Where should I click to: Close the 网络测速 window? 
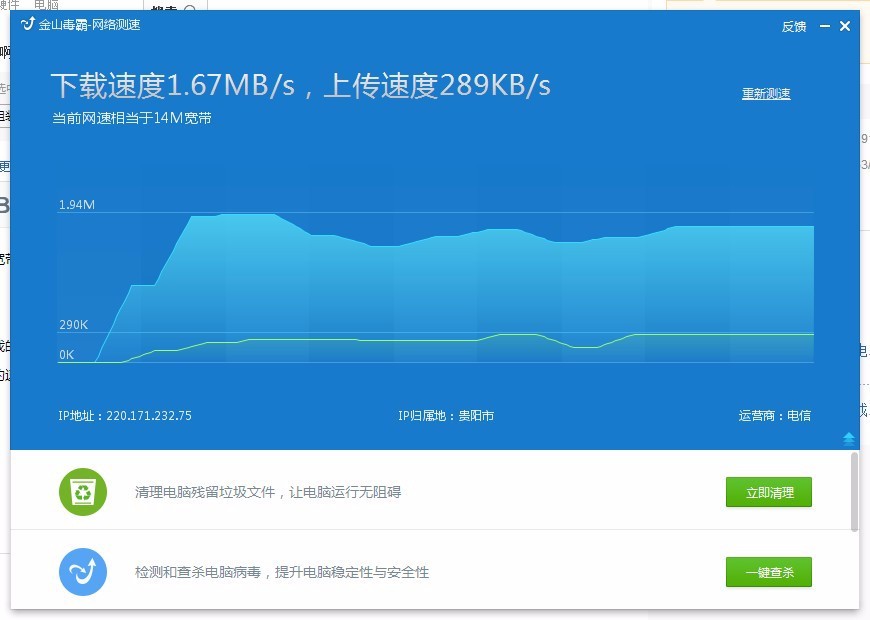[x=844, y=26]
